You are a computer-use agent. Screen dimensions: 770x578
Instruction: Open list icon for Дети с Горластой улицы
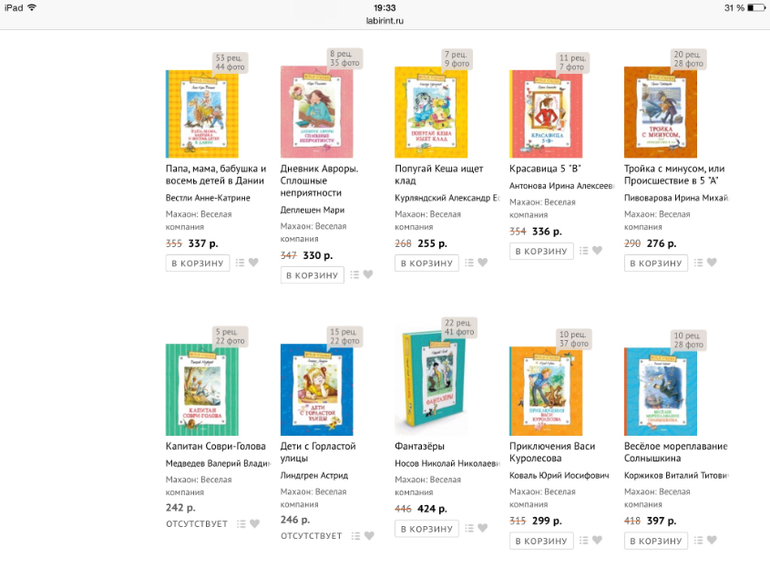click(x=356, y=536)
